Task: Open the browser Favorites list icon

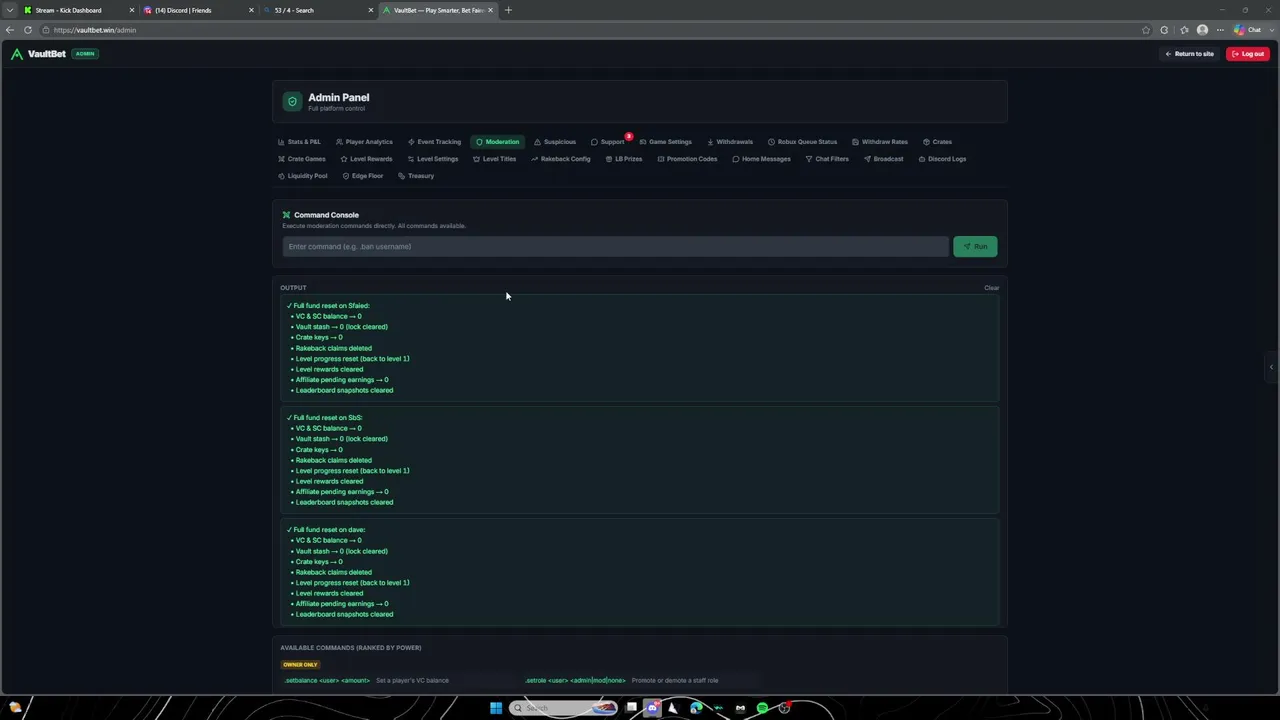Action: [1184, 30]
